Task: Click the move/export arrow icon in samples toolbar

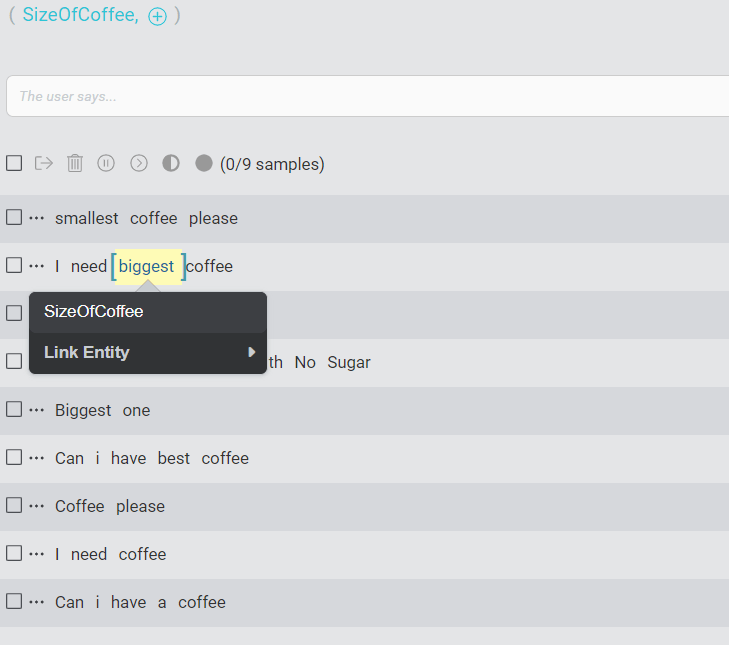Action: coord(44,163)
